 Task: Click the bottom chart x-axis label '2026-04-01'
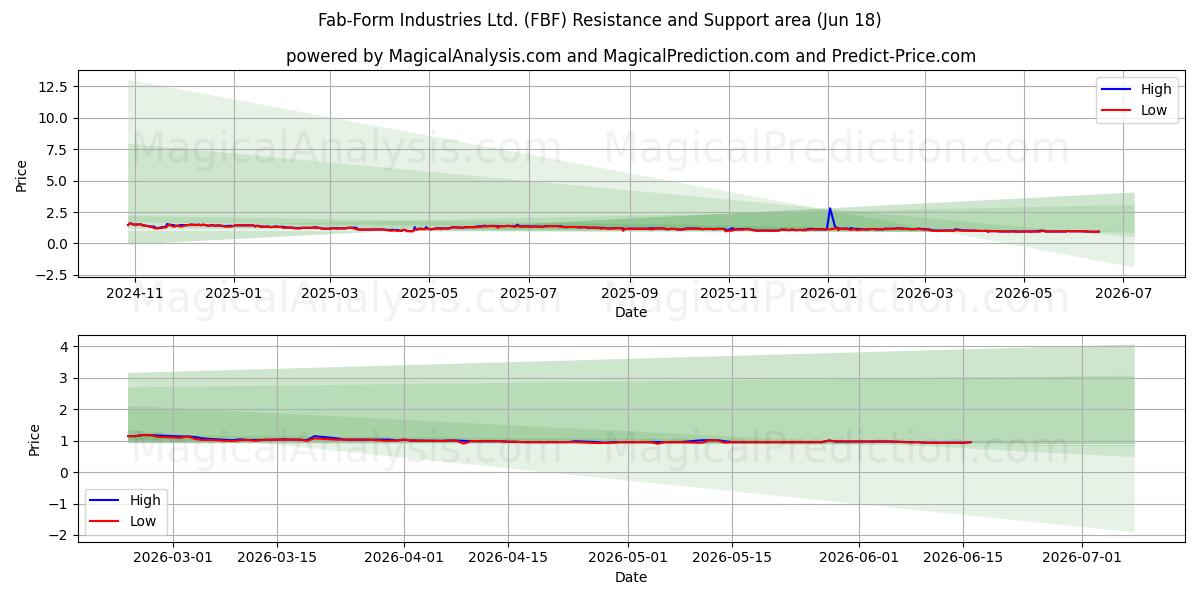pyautogui.click(x=404, y=558)
